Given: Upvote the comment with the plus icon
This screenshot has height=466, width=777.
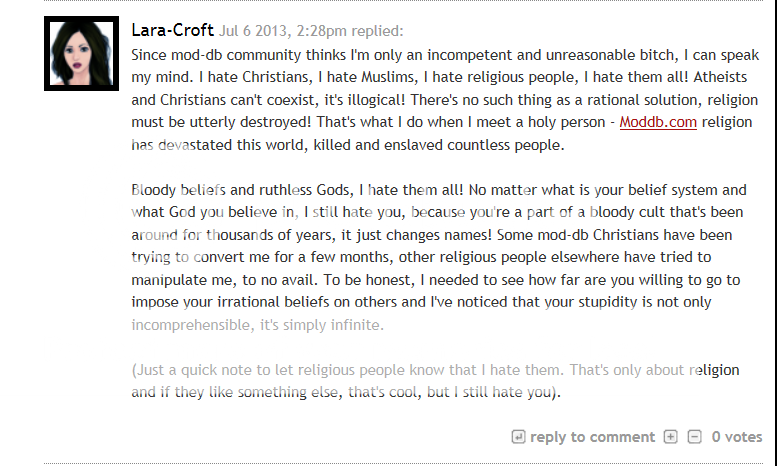Looking at the screenshot, I should click(x=670, y=437).
